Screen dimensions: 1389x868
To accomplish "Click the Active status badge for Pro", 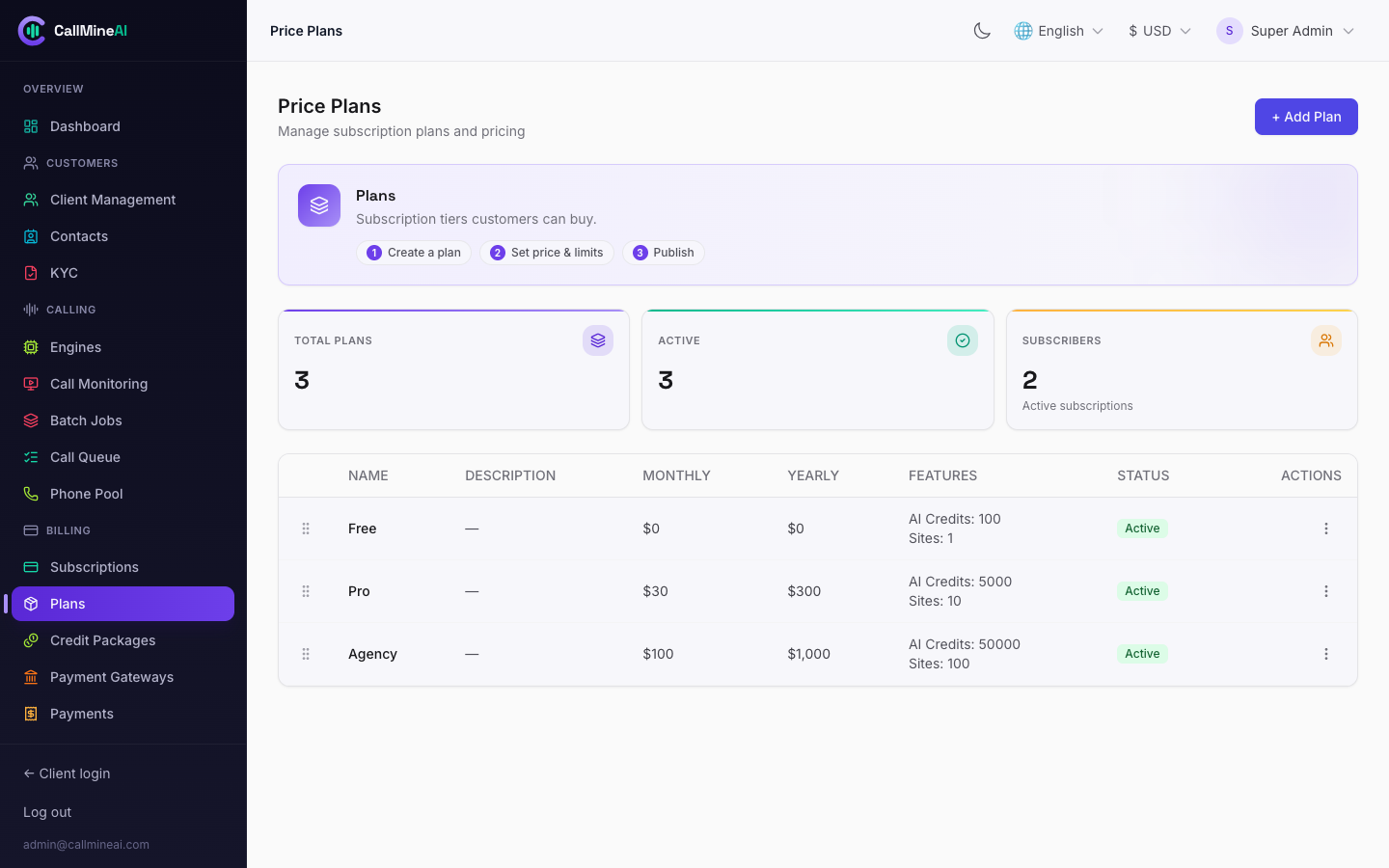I will coord(1142,591).
